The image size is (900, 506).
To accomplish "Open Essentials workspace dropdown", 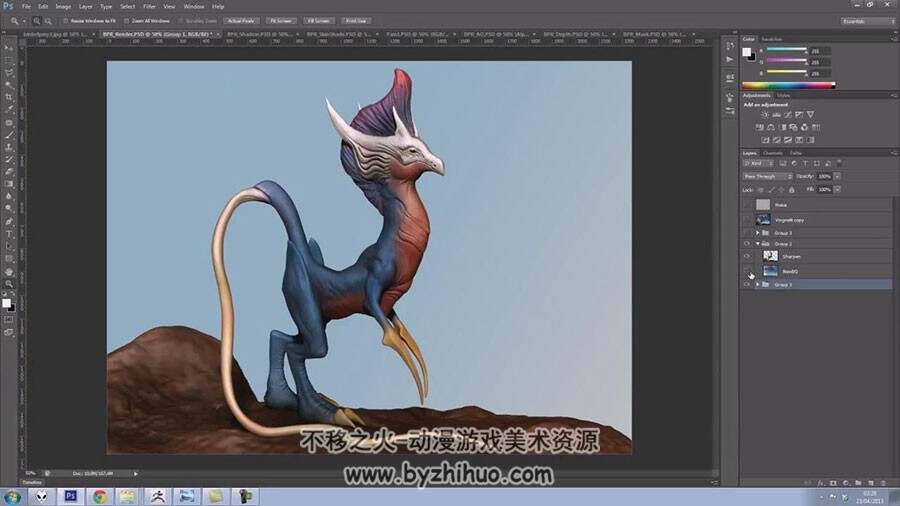I will tap(868, 21).
